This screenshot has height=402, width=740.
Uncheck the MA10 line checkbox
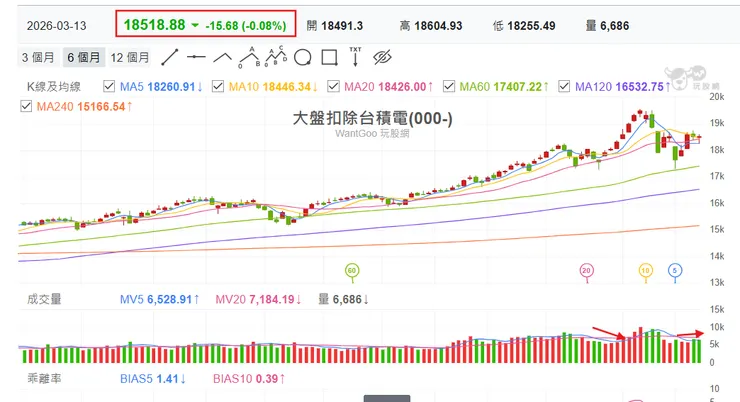point(218,86)
